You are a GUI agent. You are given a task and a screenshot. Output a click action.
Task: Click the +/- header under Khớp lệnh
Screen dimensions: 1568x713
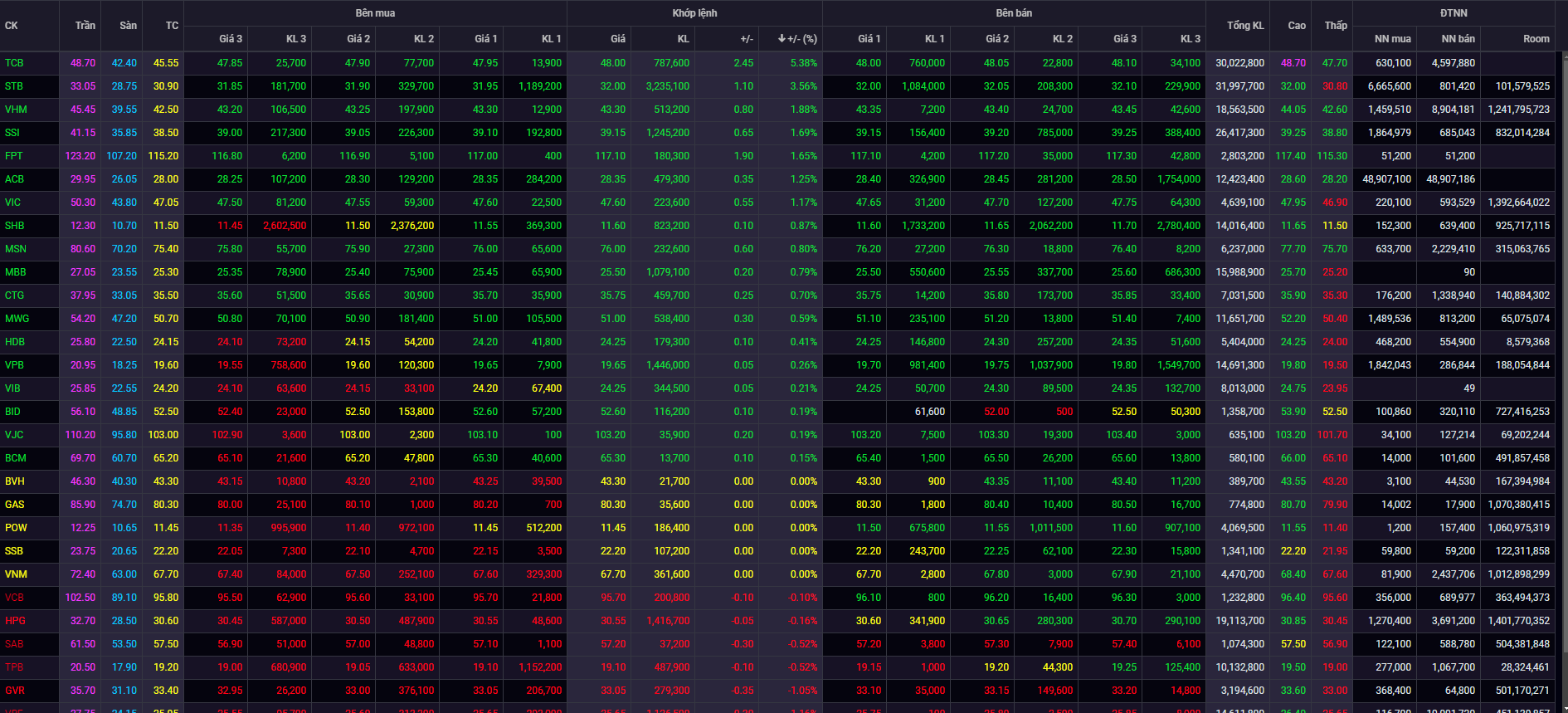coord(747,39)
